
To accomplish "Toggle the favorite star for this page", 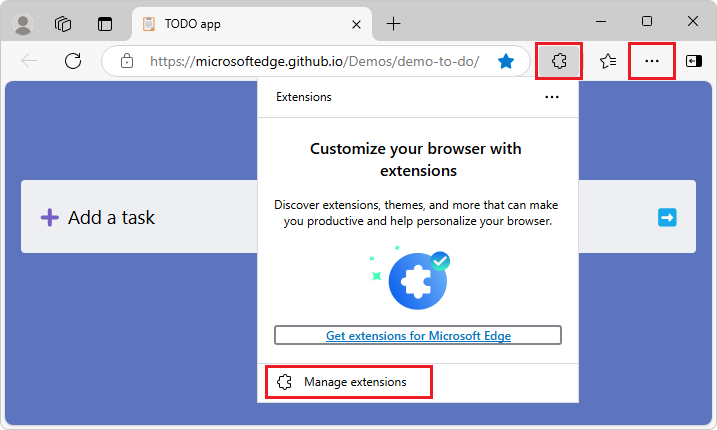I will click(x=506, y=61).
